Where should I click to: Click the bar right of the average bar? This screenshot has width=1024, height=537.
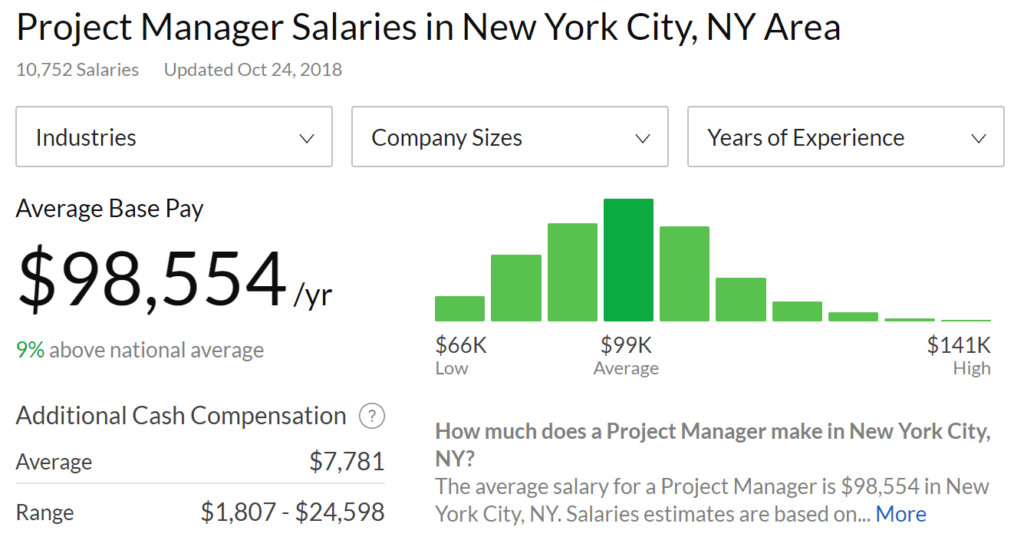tap(684, 274)
